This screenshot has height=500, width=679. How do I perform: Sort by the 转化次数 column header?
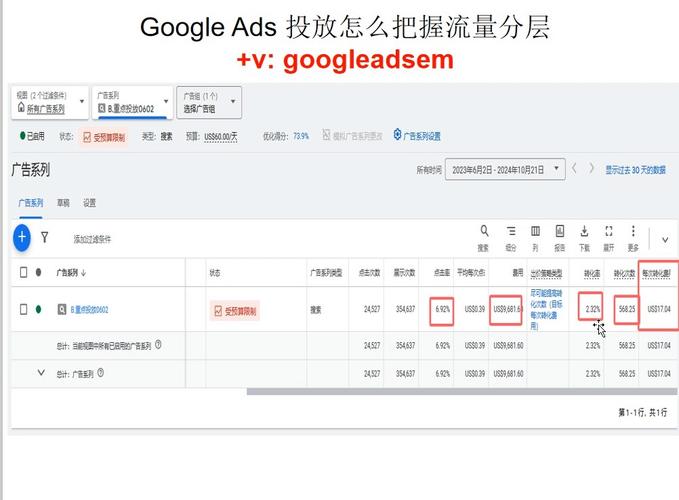624,273
